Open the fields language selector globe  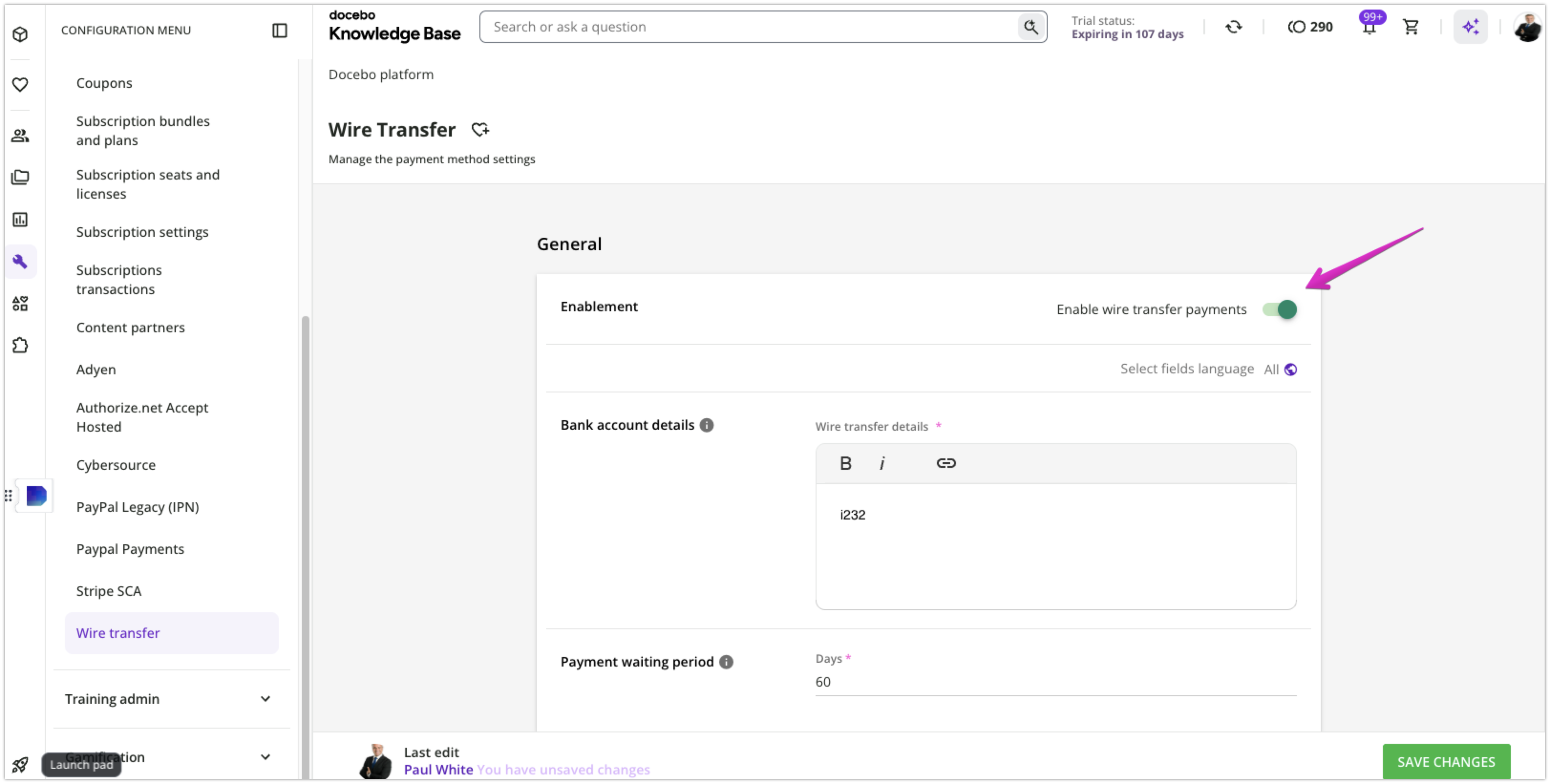(1291, 370)
